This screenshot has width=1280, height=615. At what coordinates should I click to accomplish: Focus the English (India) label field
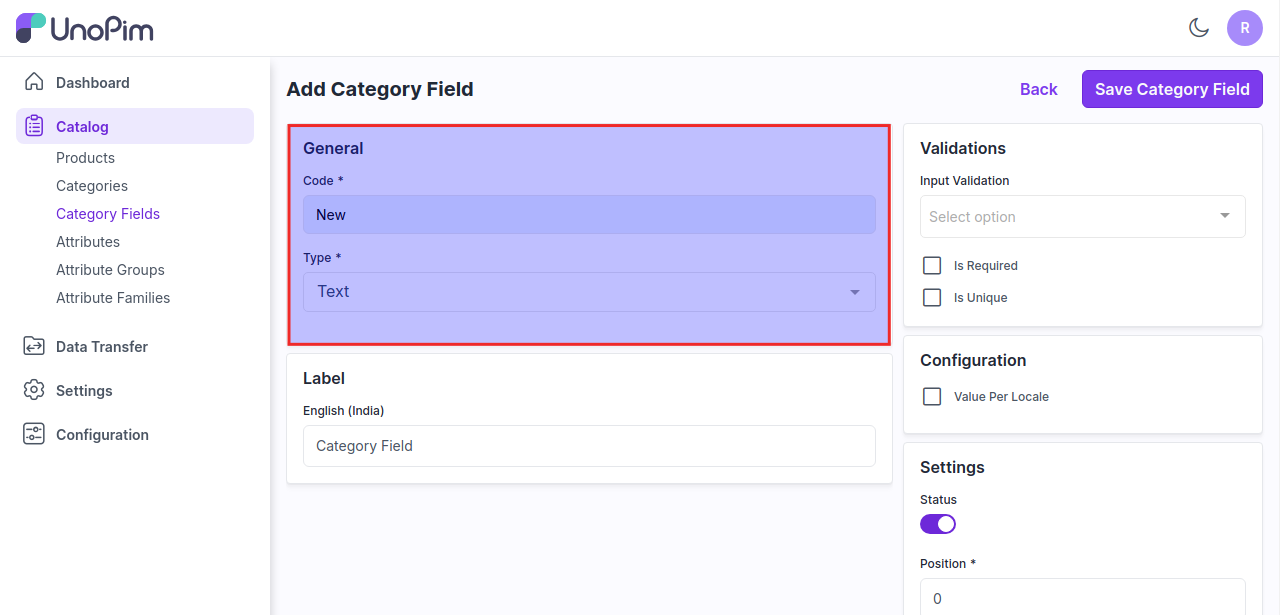(x=589, y=446)
